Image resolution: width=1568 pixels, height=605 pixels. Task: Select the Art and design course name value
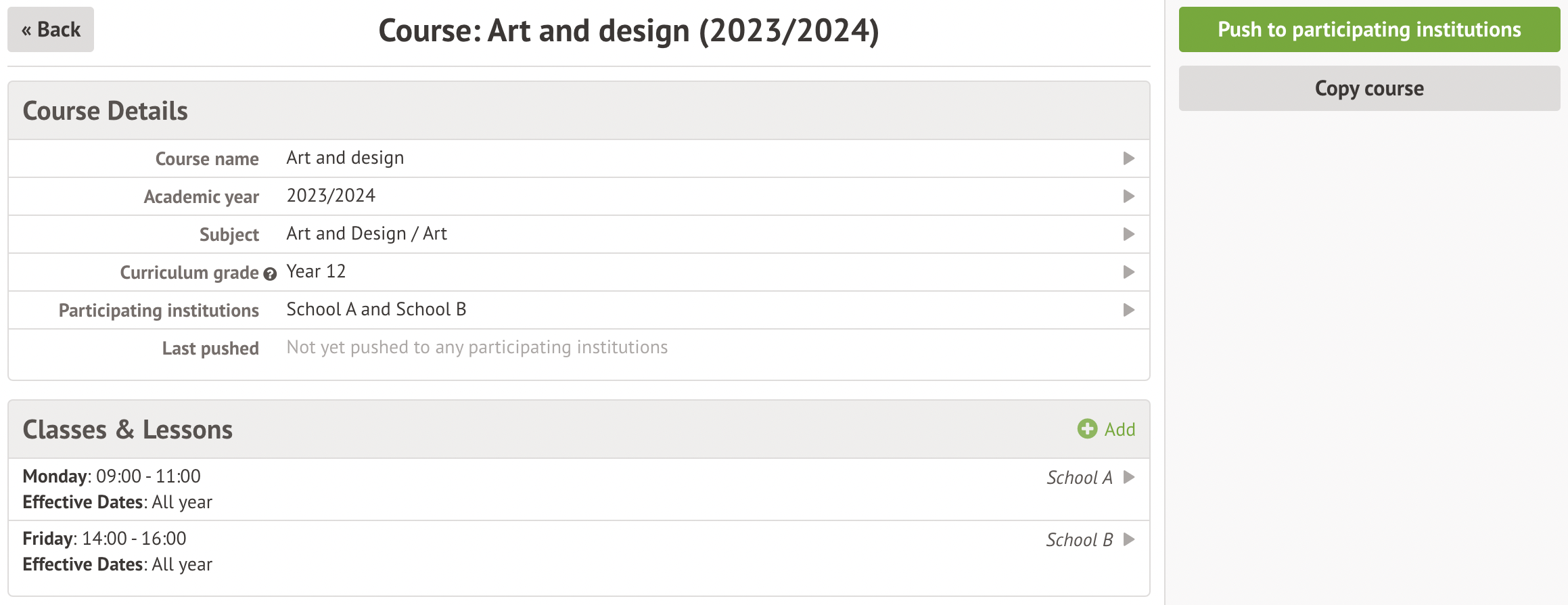[345, 158]
